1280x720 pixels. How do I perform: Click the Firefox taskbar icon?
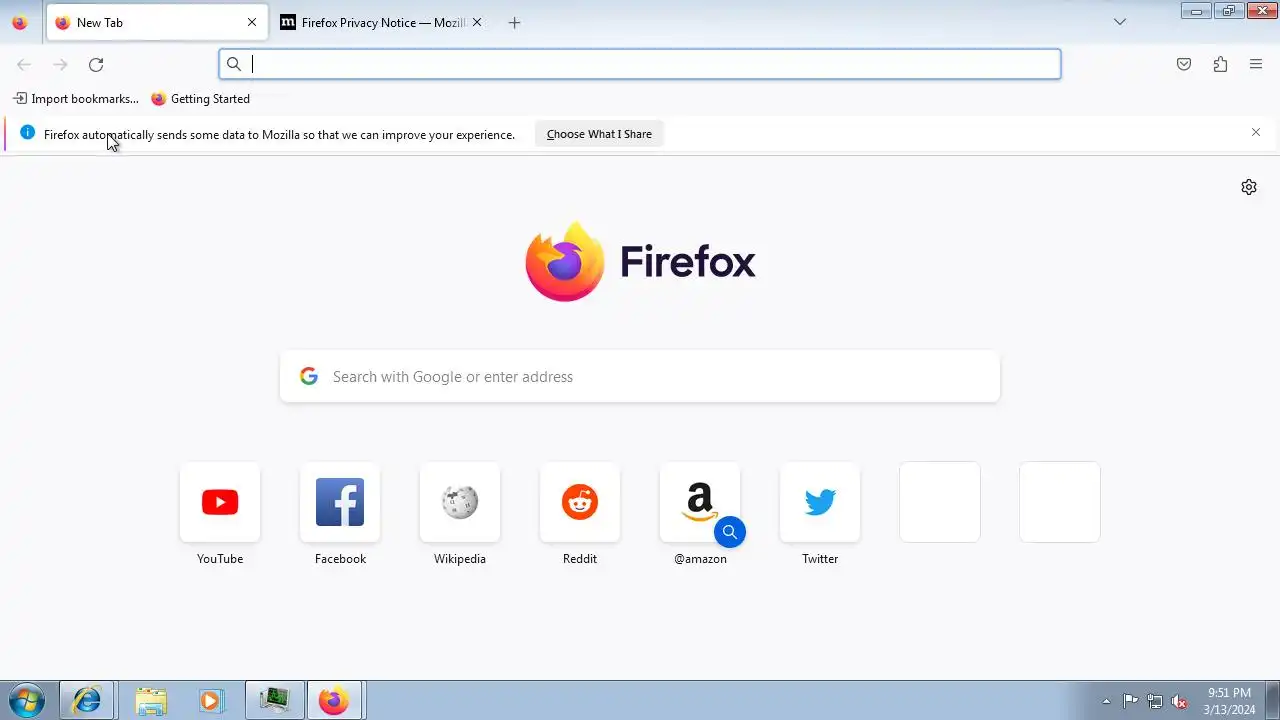coord(334,701)
